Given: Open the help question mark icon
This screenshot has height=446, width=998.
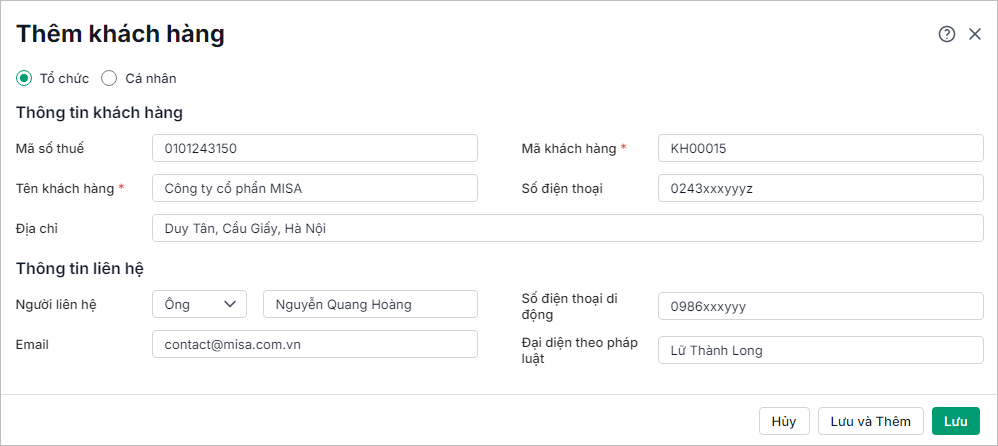Looking at the screenshot, I should click(x=947, y=34).
